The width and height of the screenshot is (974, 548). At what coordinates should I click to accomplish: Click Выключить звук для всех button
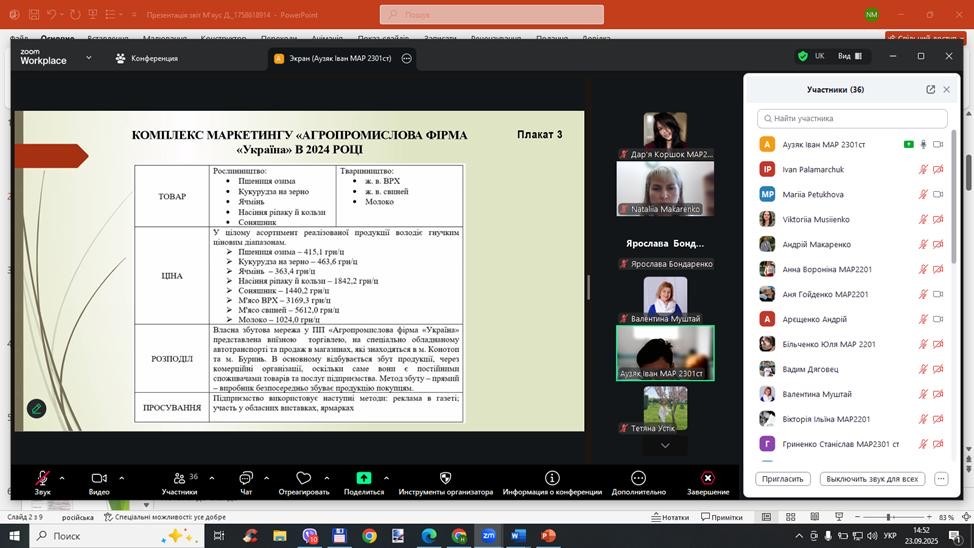pos(871,479)
